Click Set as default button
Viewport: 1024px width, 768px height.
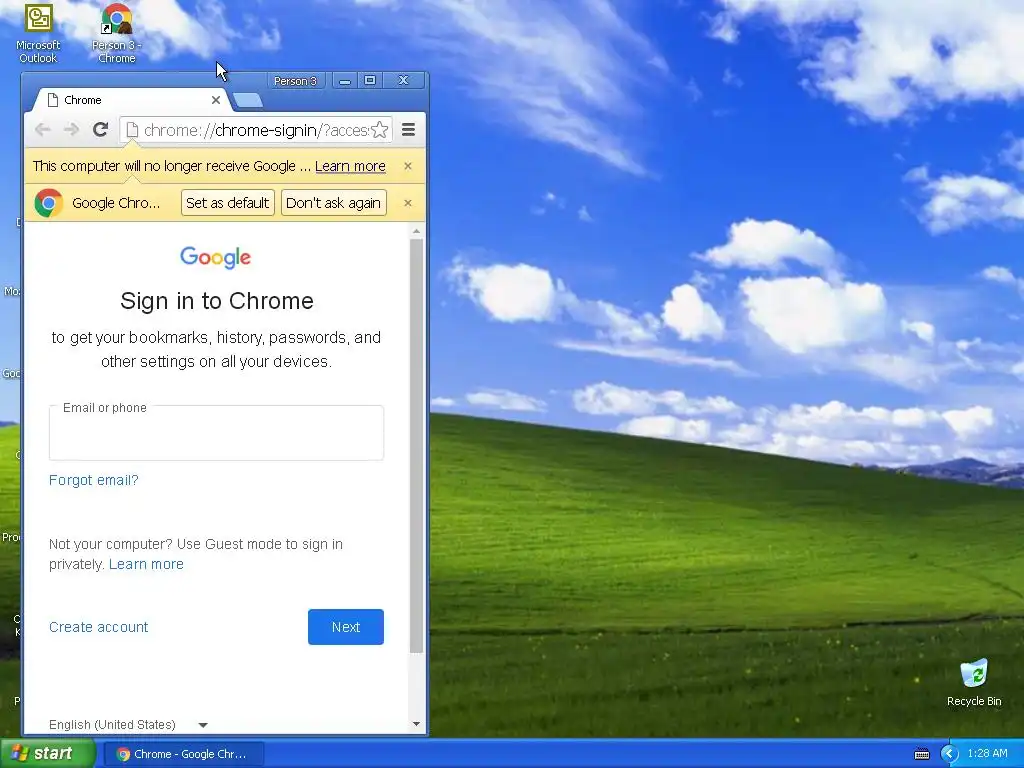(x=227, y=203)
